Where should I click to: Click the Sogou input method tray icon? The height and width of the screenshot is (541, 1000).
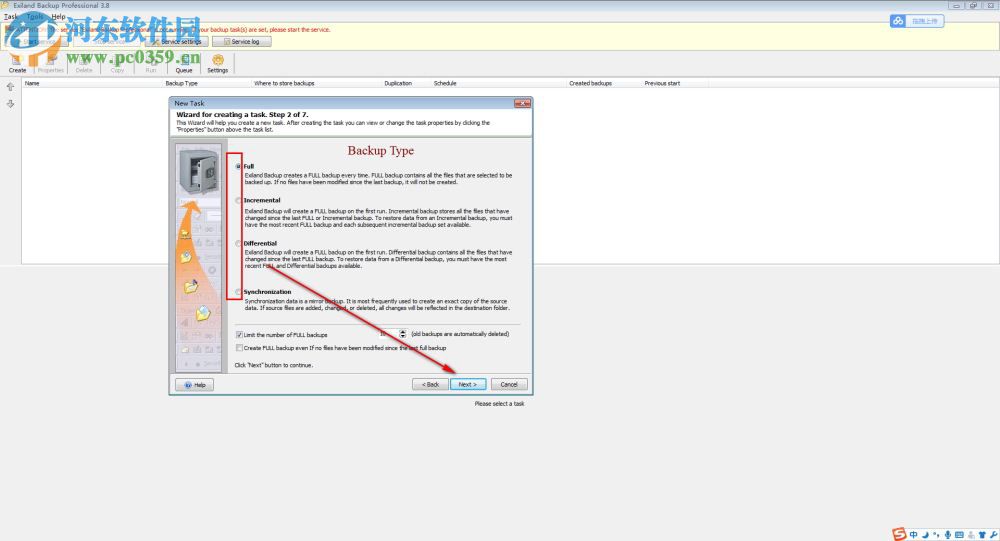[899, 534]
